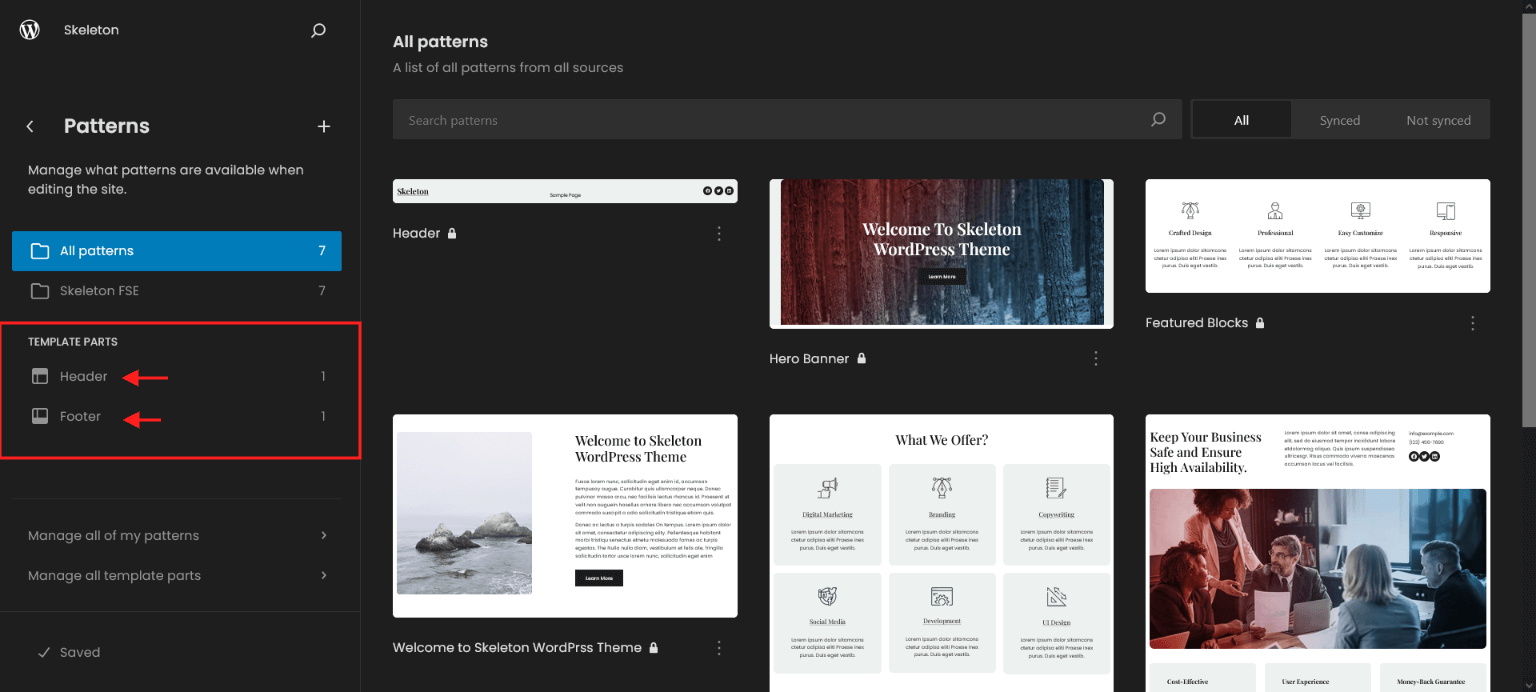Expand Manage all of my patterns
This screenshot has height=692, width=1536.
click(x=177, y=536)
